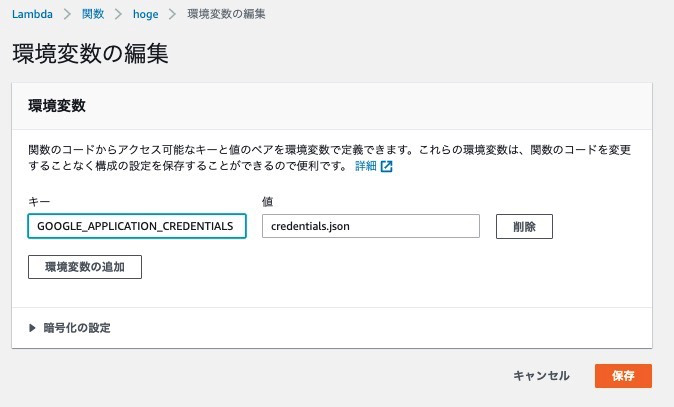Open the hoge function breadcrumb

(x=145, y=14)
